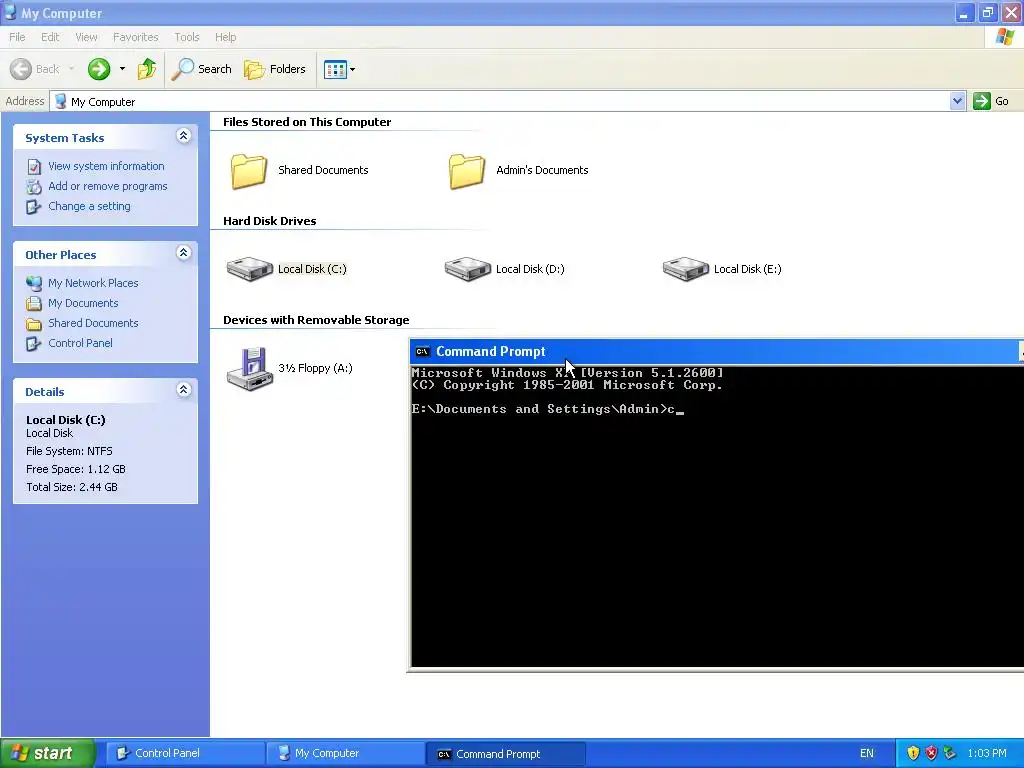This screenshot has width=1024, height=768.
Task: Collapse the Other Places panel
Action: click(184, 253)
